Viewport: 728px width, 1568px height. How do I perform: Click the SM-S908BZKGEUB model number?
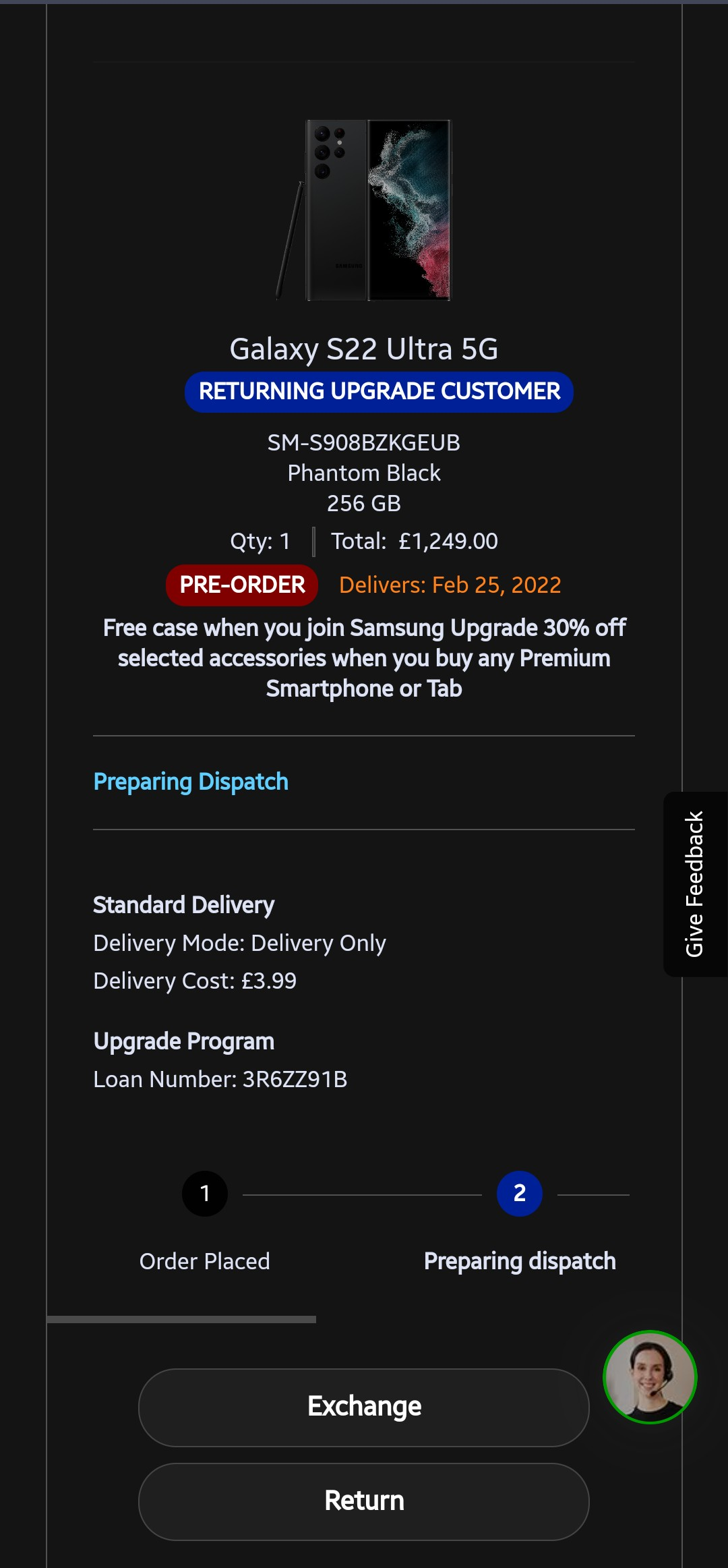click(x=363, y=443)
